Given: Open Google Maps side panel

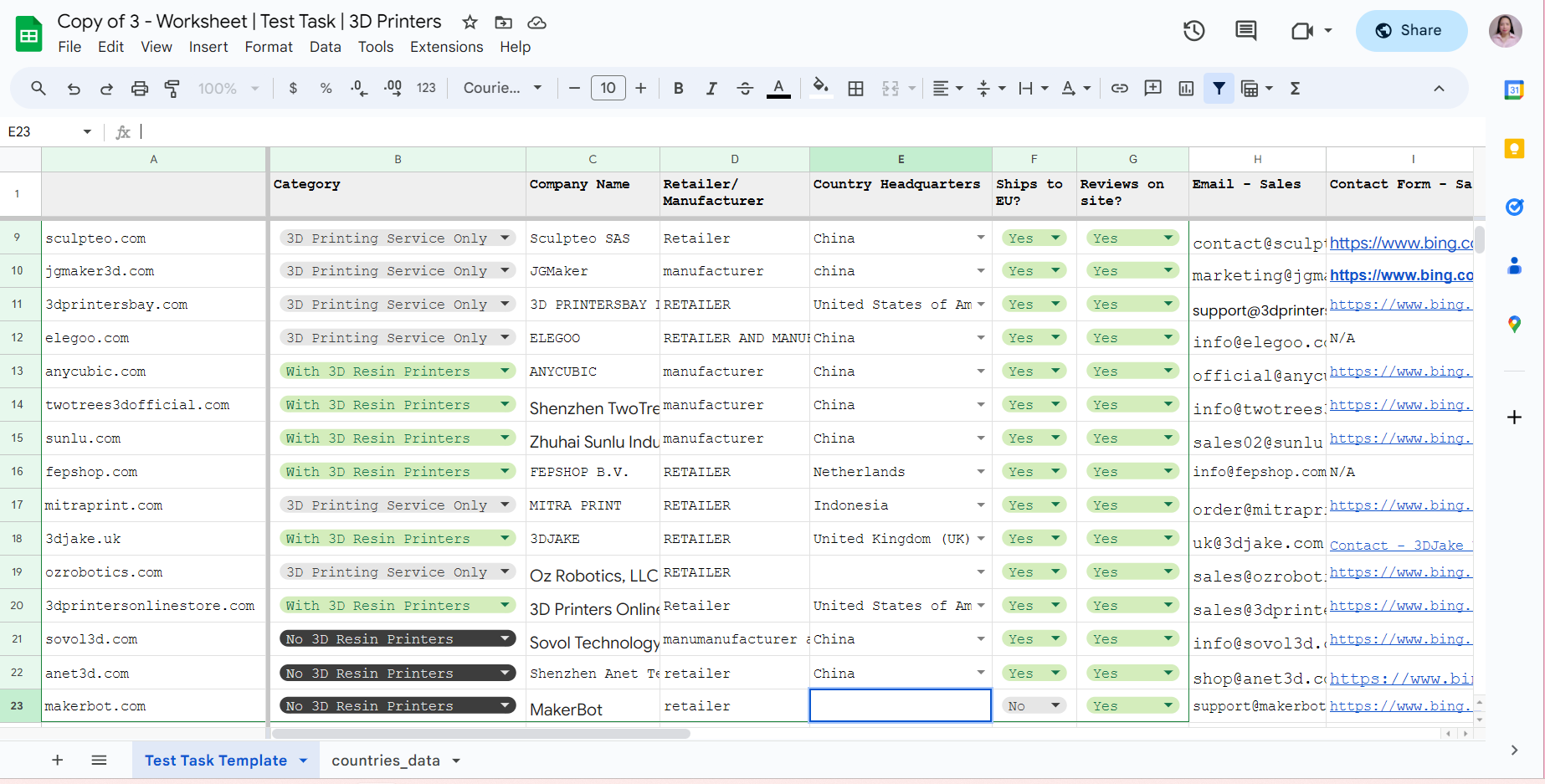Looking at the screenshot, I should [1514, 324].
